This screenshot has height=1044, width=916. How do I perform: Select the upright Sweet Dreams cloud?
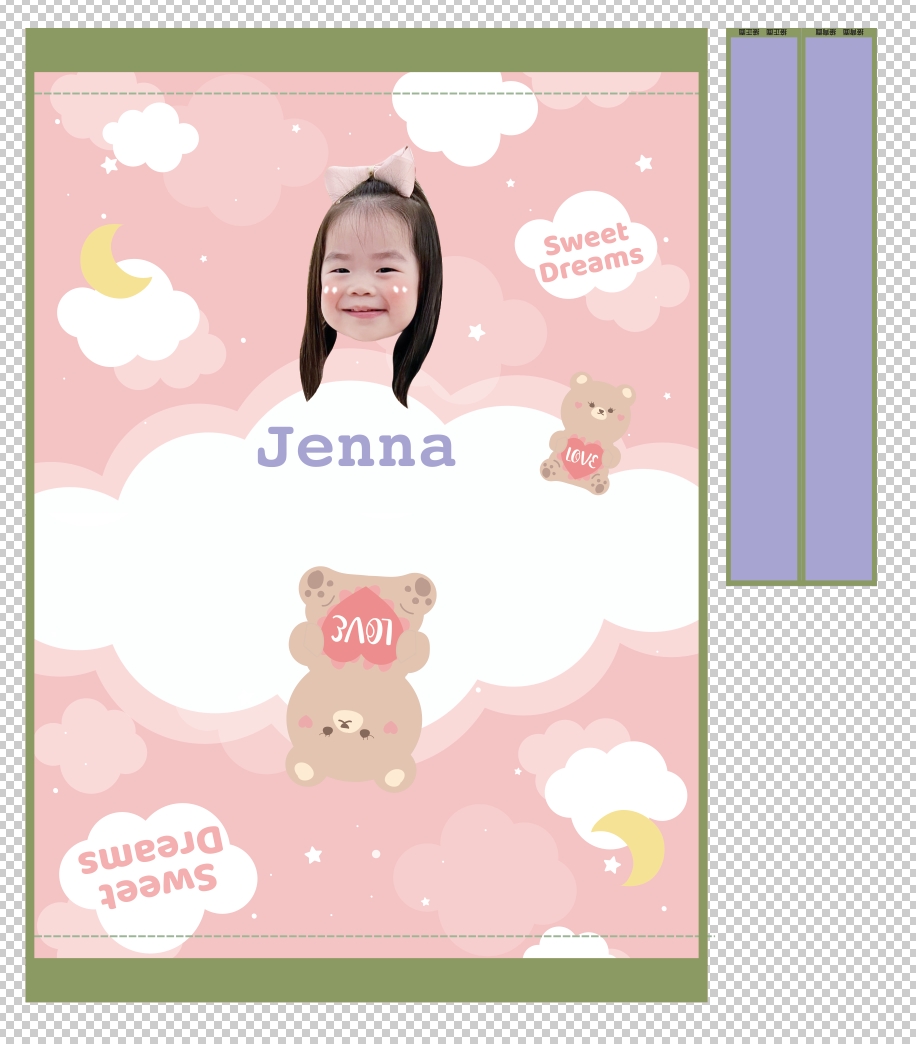tap(588, 250)
